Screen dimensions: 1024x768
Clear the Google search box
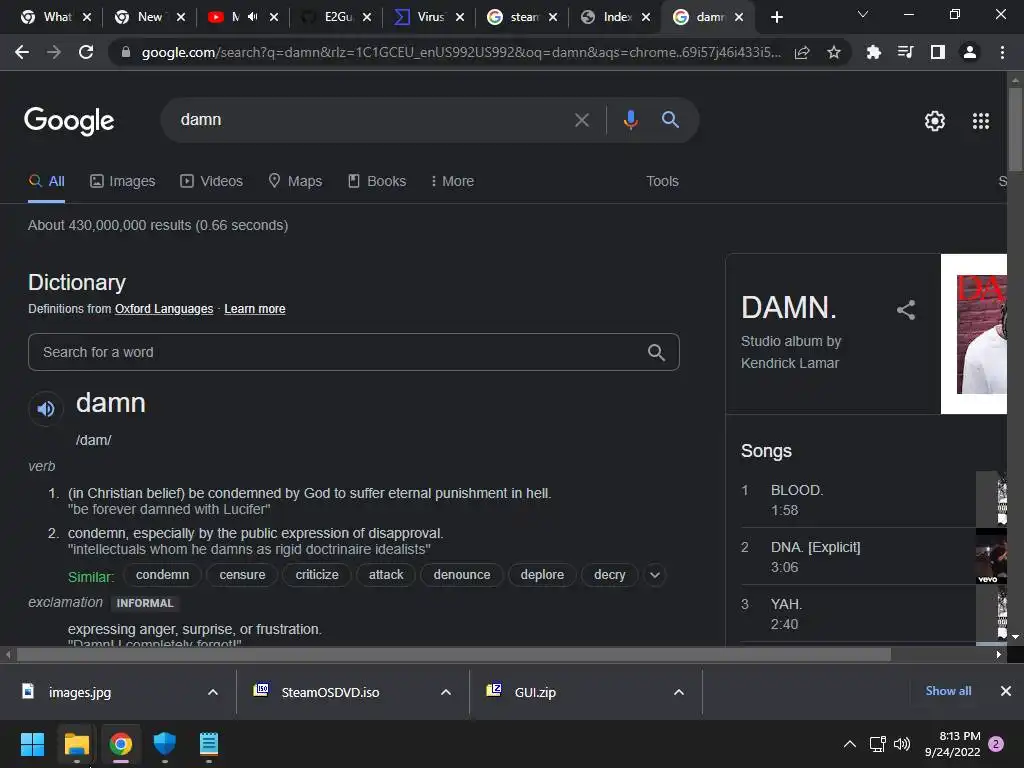(581, 120)
